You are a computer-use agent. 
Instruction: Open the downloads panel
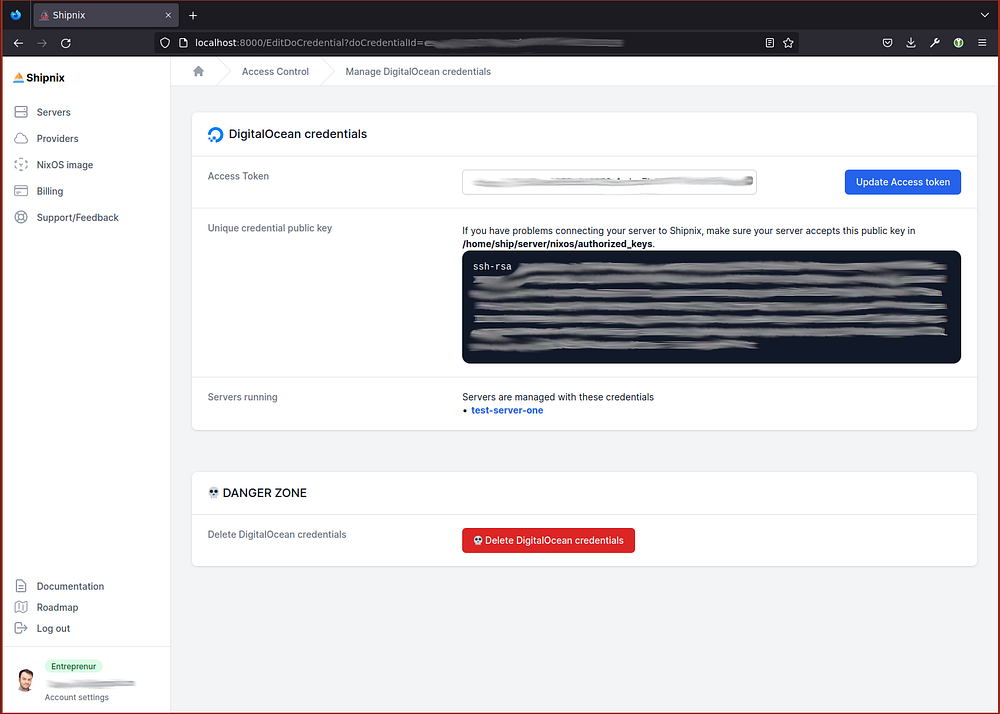click(911, 43)
